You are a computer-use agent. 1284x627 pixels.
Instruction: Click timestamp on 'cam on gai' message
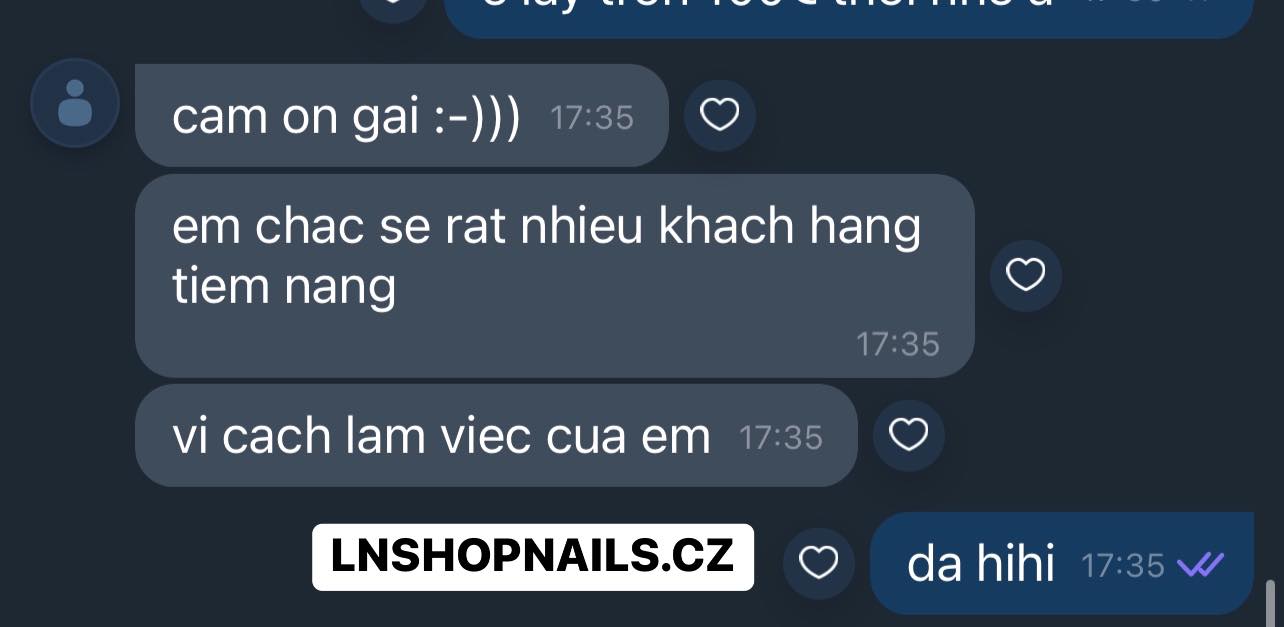pyautogui.click(x=592, y=118)
